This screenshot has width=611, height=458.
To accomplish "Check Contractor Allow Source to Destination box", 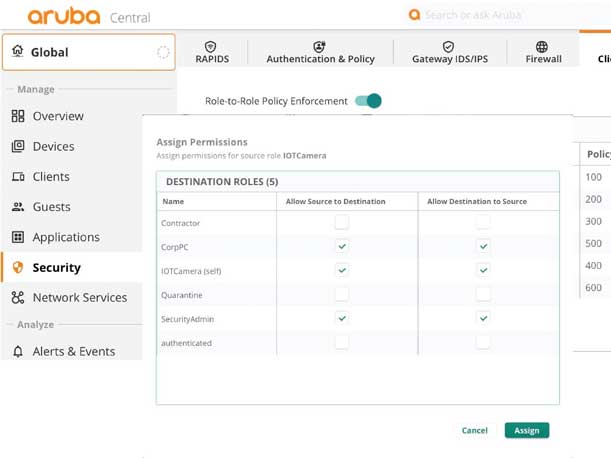I will point(342,222).
